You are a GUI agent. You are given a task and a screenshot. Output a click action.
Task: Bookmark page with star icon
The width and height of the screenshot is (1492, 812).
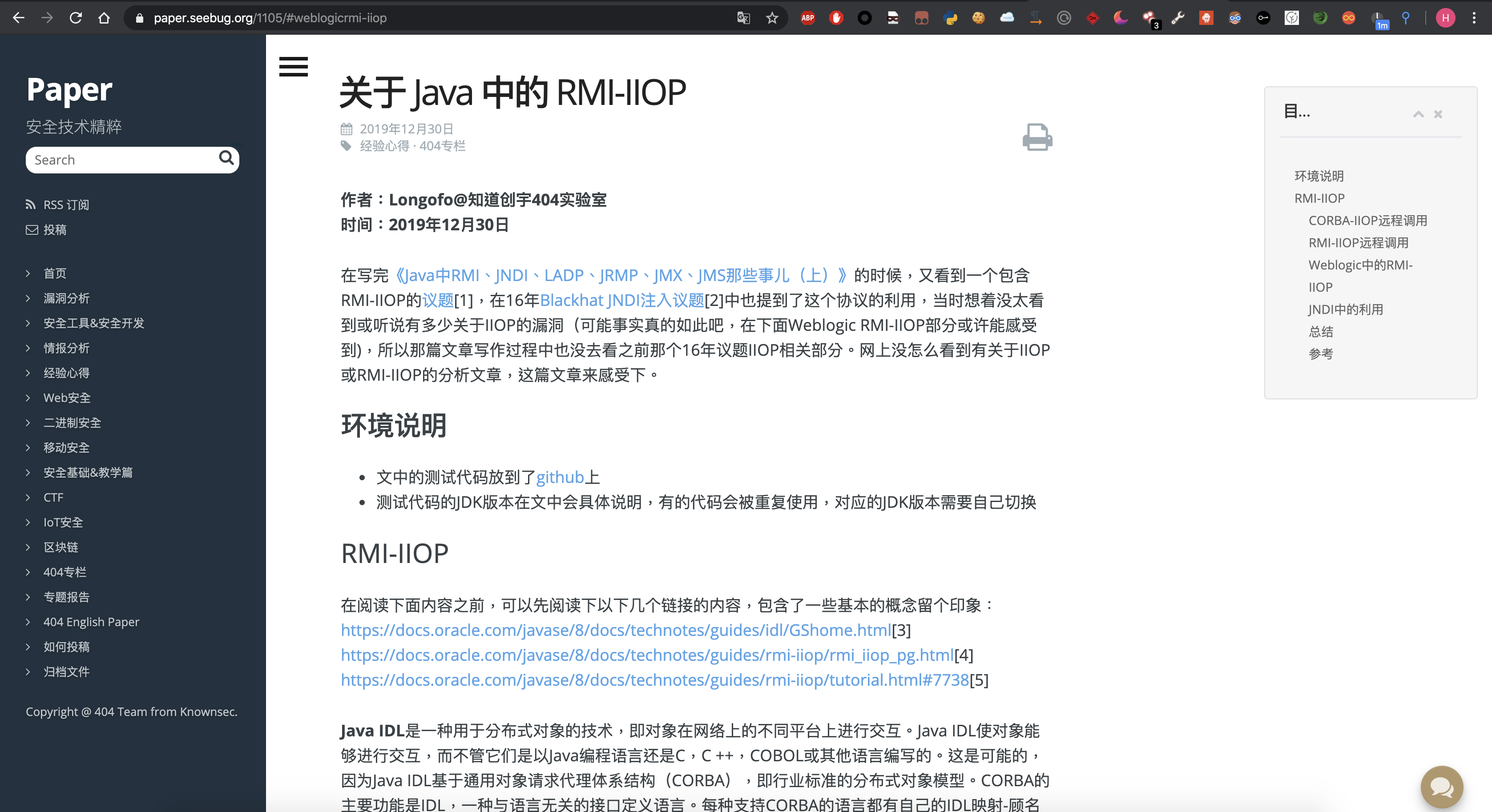click(x=772, y=18)
